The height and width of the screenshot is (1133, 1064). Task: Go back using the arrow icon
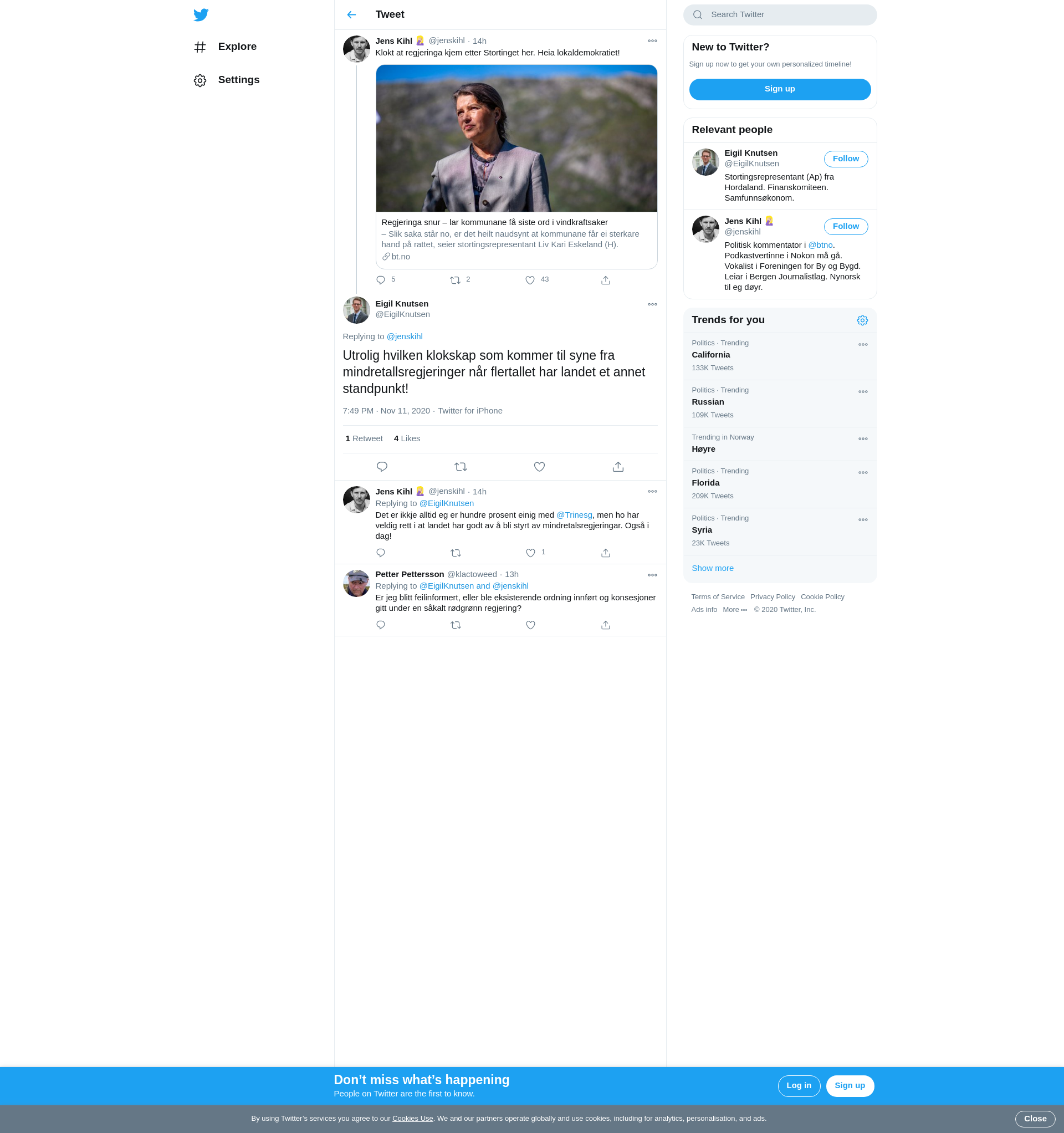tap(352, 15)
